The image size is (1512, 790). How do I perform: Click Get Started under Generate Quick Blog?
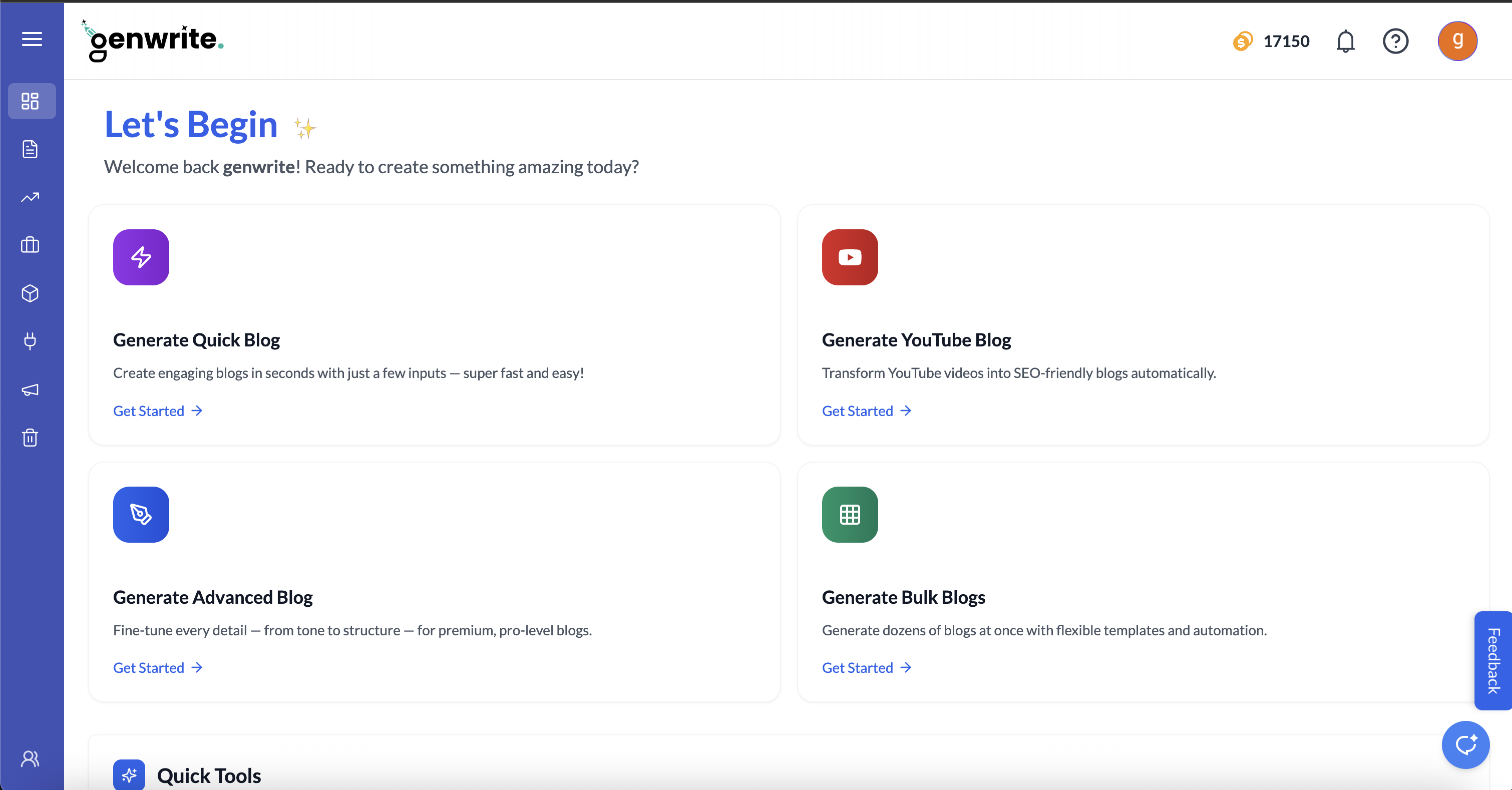click(149, 411)
